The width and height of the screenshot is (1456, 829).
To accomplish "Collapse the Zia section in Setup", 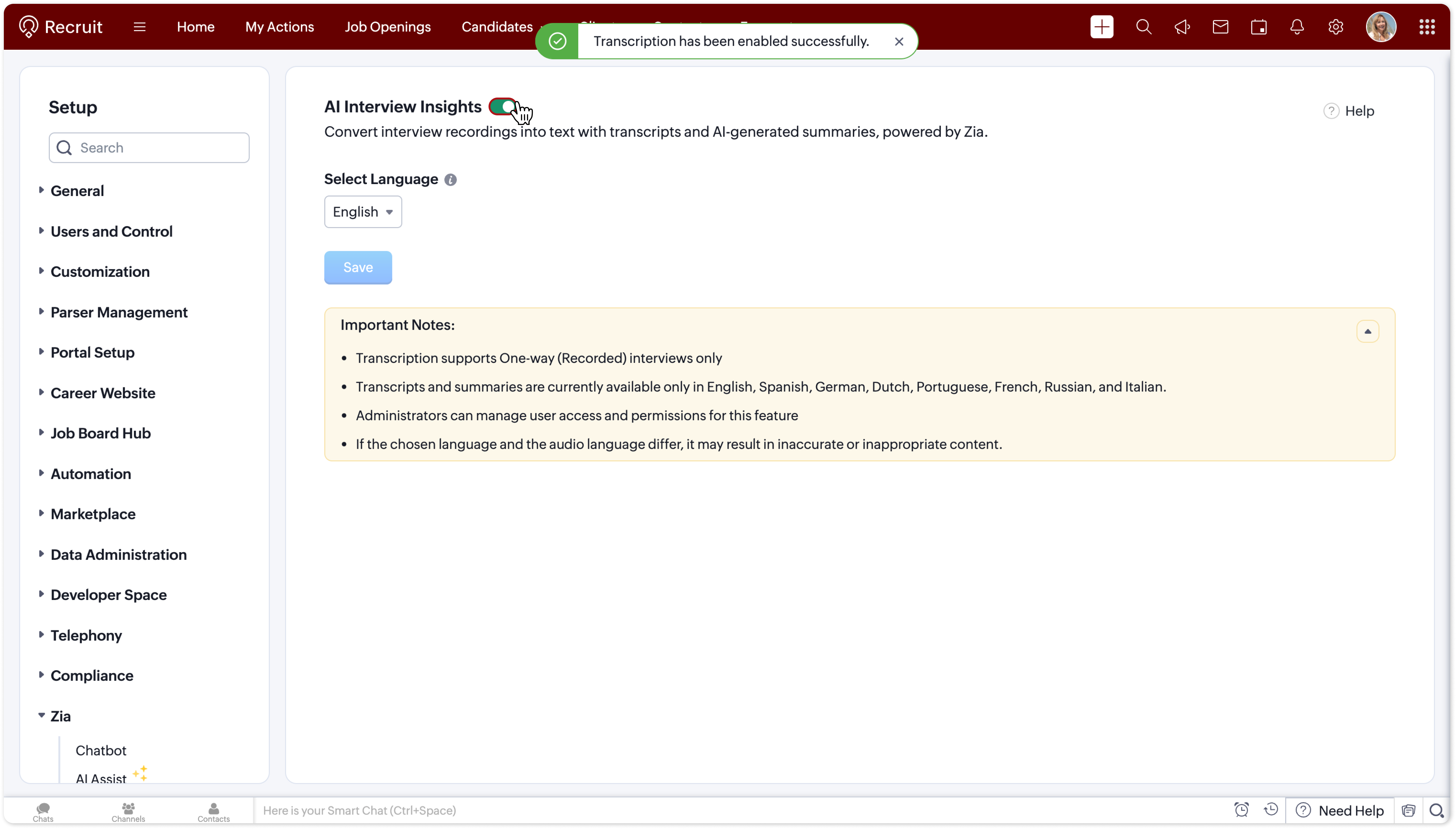I will pyautogui.click(x=60, y=716).
